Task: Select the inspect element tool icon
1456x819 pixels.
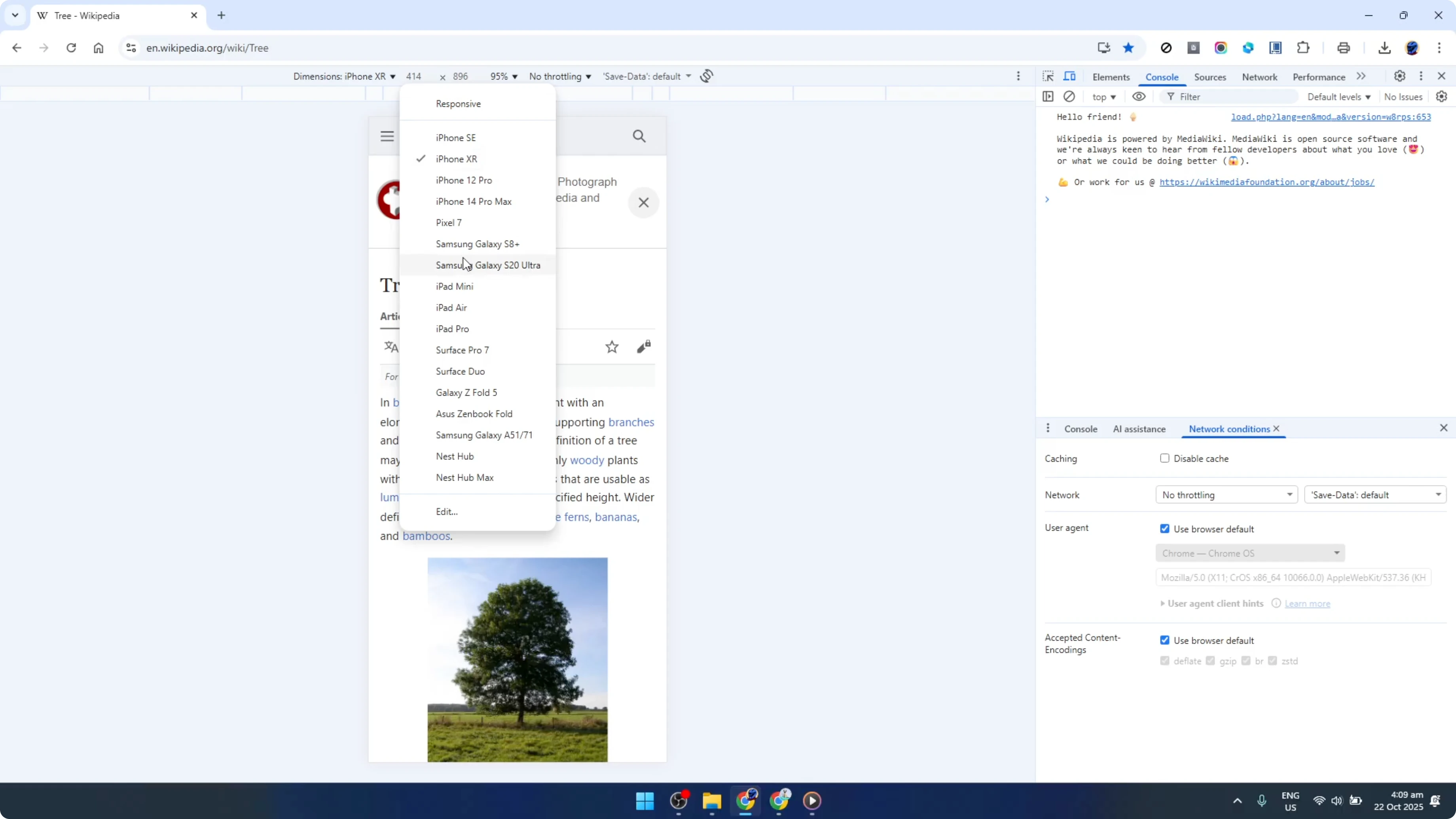Action: point(1048,76)
